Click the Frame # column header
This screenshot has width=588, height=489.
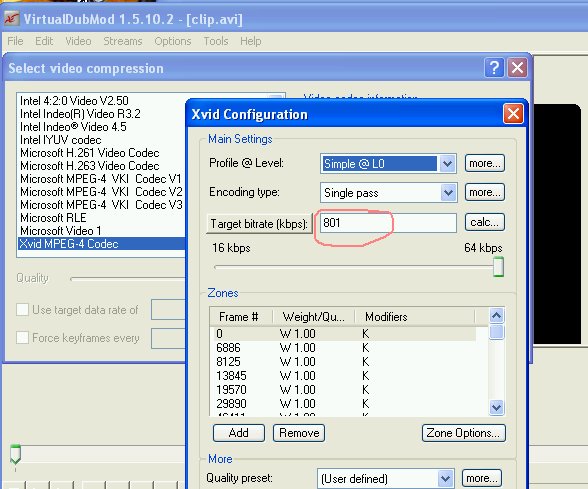click(x=241, y=317)
